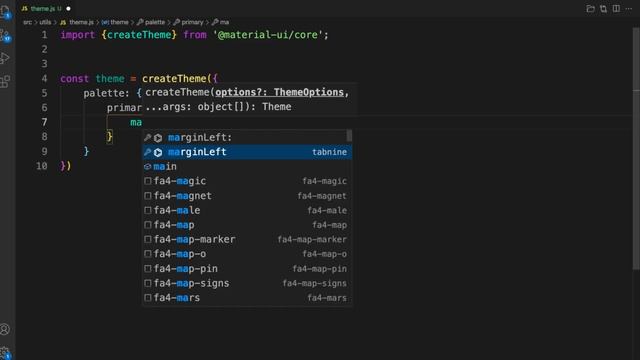The height and width of the screenshot is (360, 640).
Task: Pick the fa4-map-pin snippet suggestion
Action: tap(247, 269)
